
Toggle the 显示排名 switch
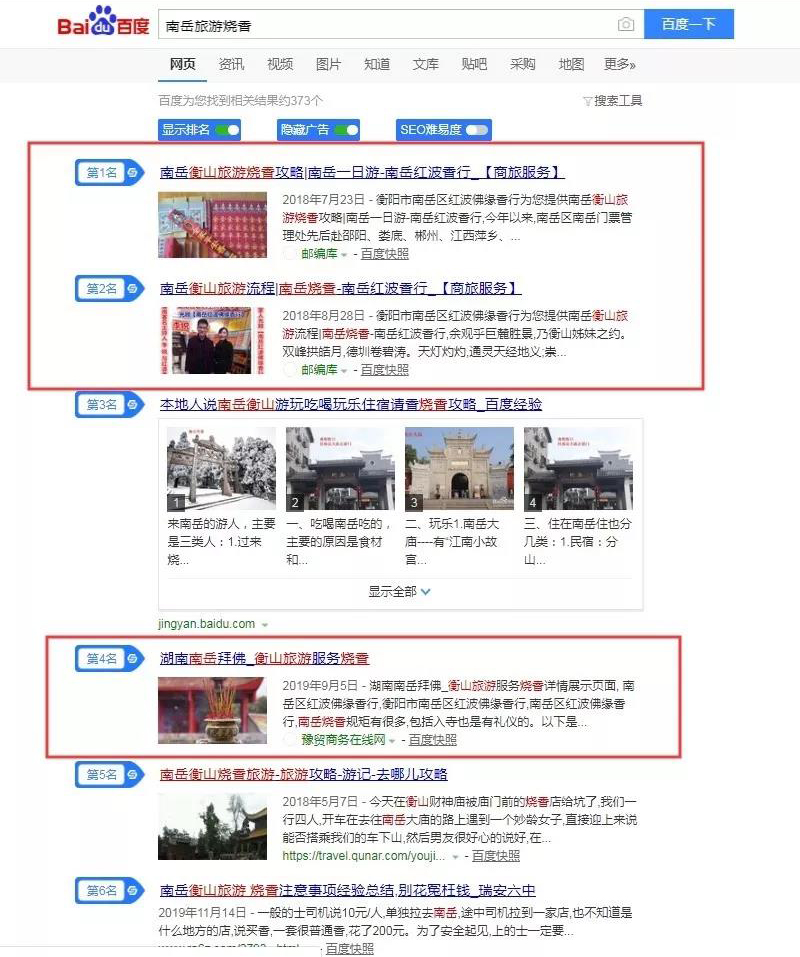pyautogui.click(x=227, y=130)
